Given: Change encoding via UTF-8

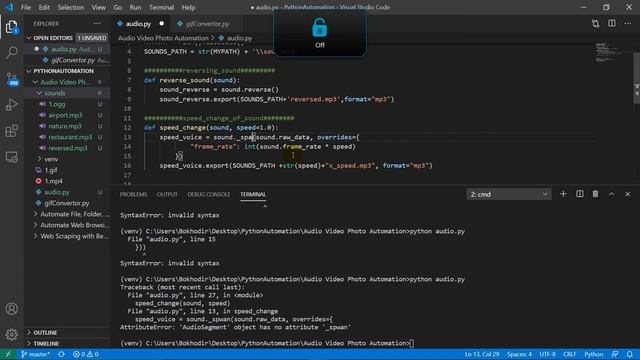Looking at the screenshot, I should click(x=547, y=354).
